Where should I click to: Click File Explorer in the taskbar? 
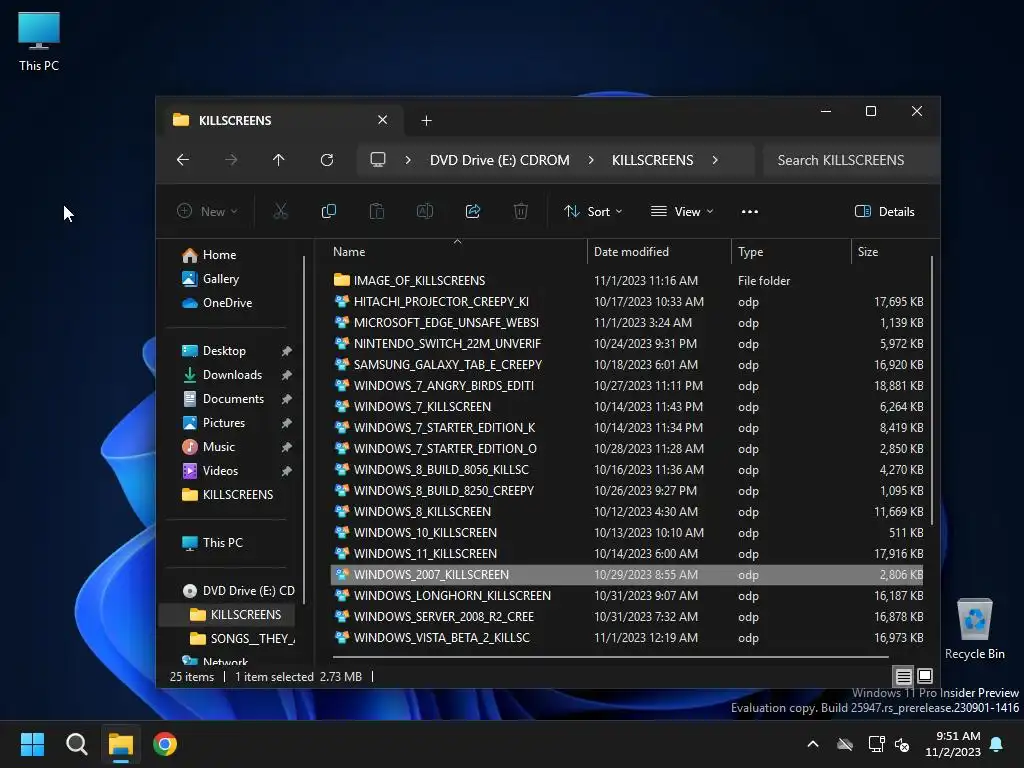121,744
